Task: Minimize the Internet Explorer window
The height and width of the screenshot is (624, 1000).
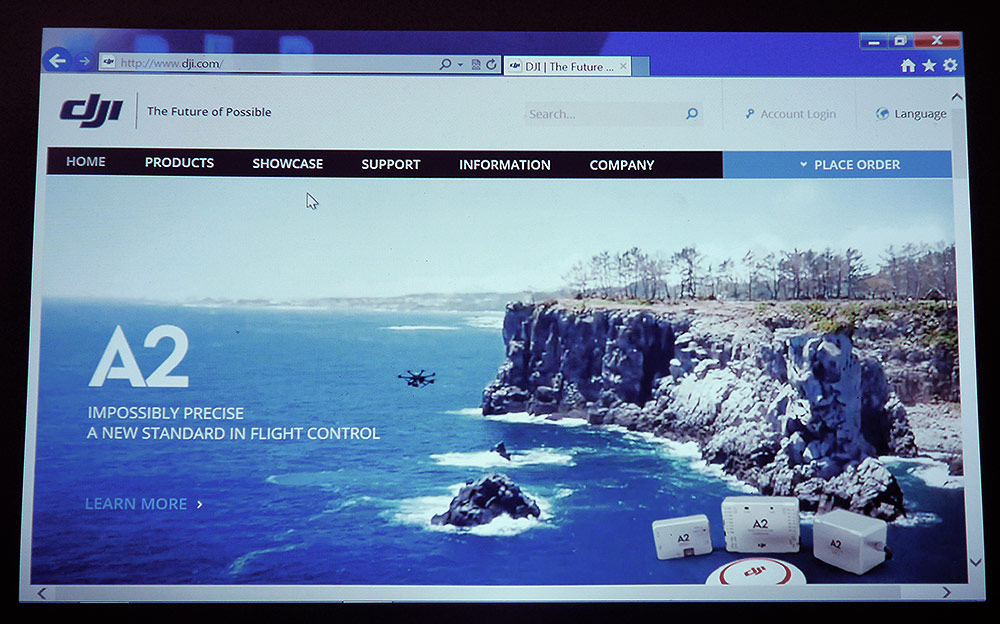Action: click(x=874, y=42)
